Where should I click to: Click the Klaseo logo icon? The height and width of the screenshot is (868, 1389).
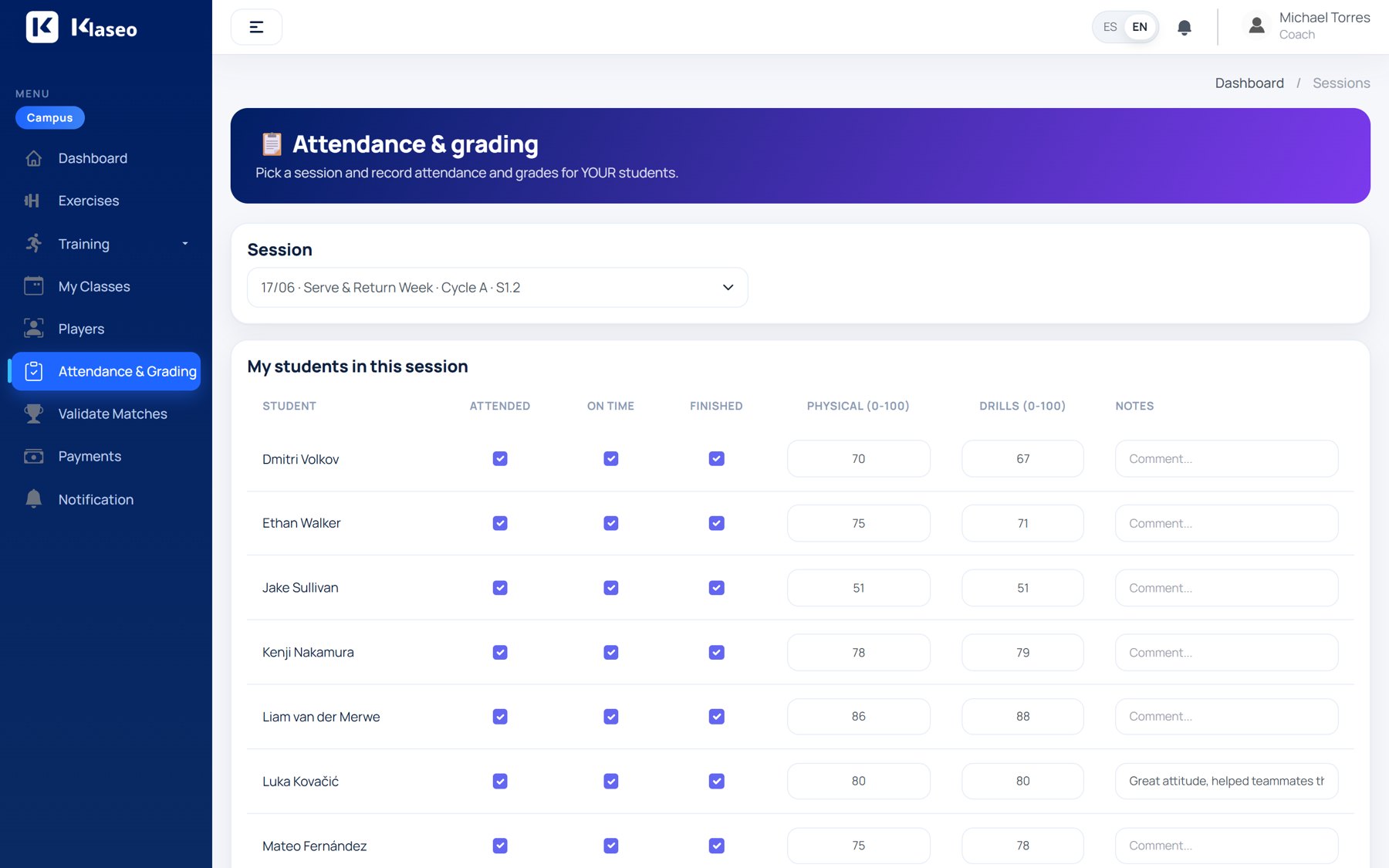pos(42,27)
